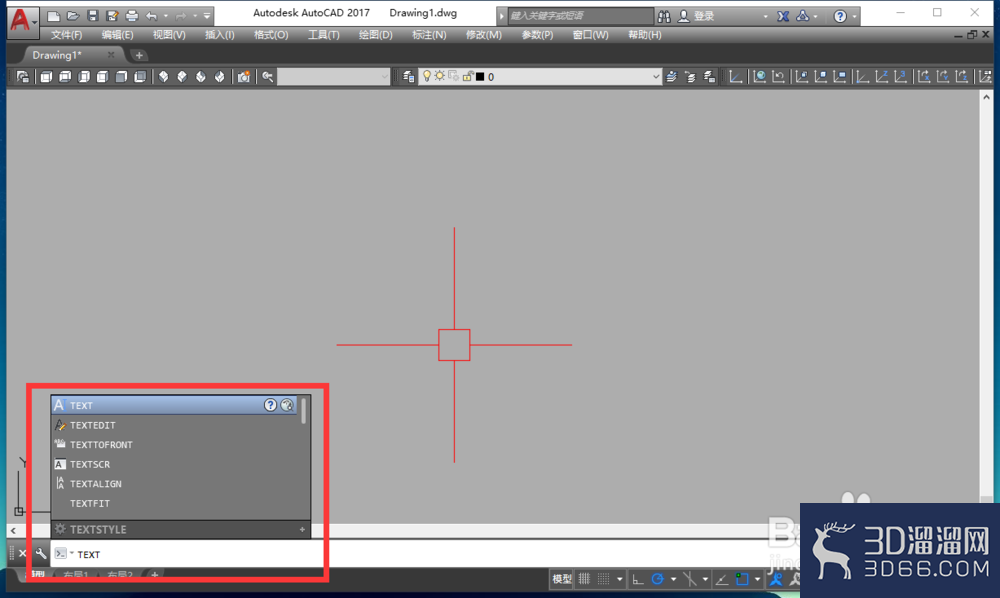This screenshot has width=1000, height=598.
Task: Toggle layer 0 freeze sun icon
Action: pos(439,77)
